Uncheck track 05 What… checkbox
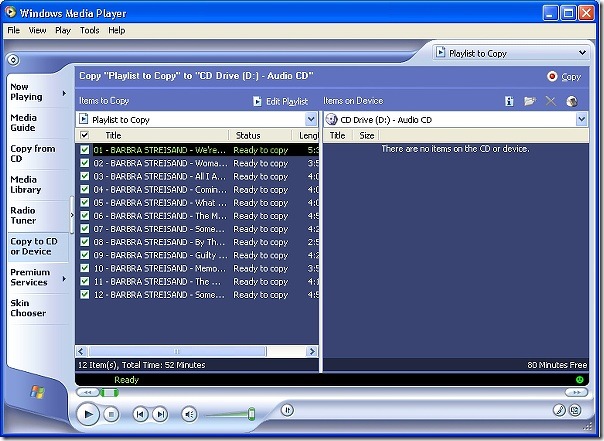The image size is (604, 441). pyautogui.click(x=84, y=202)
